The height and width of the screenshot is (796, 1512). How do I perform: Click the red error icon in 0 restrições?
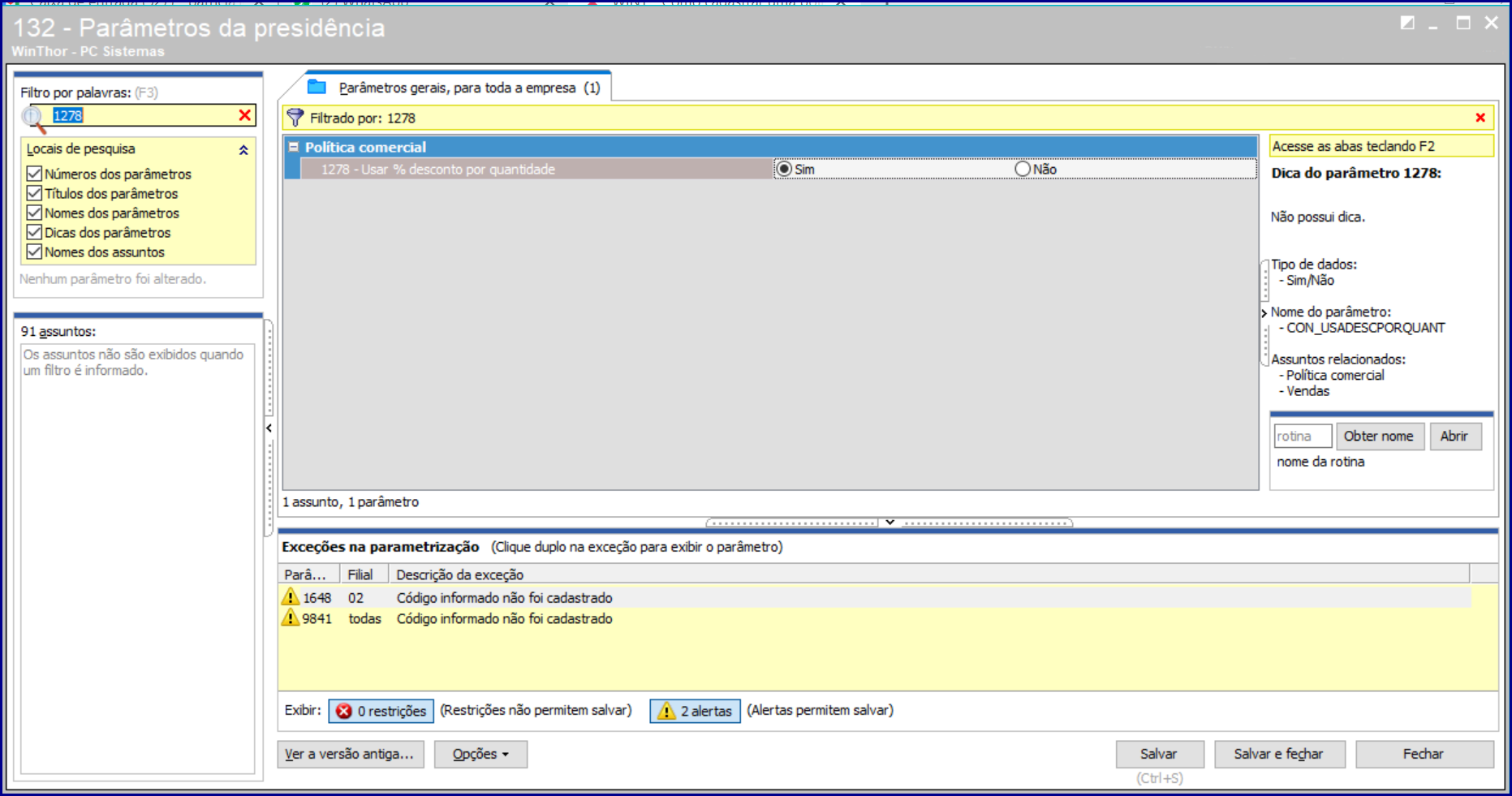click(344, 711)
